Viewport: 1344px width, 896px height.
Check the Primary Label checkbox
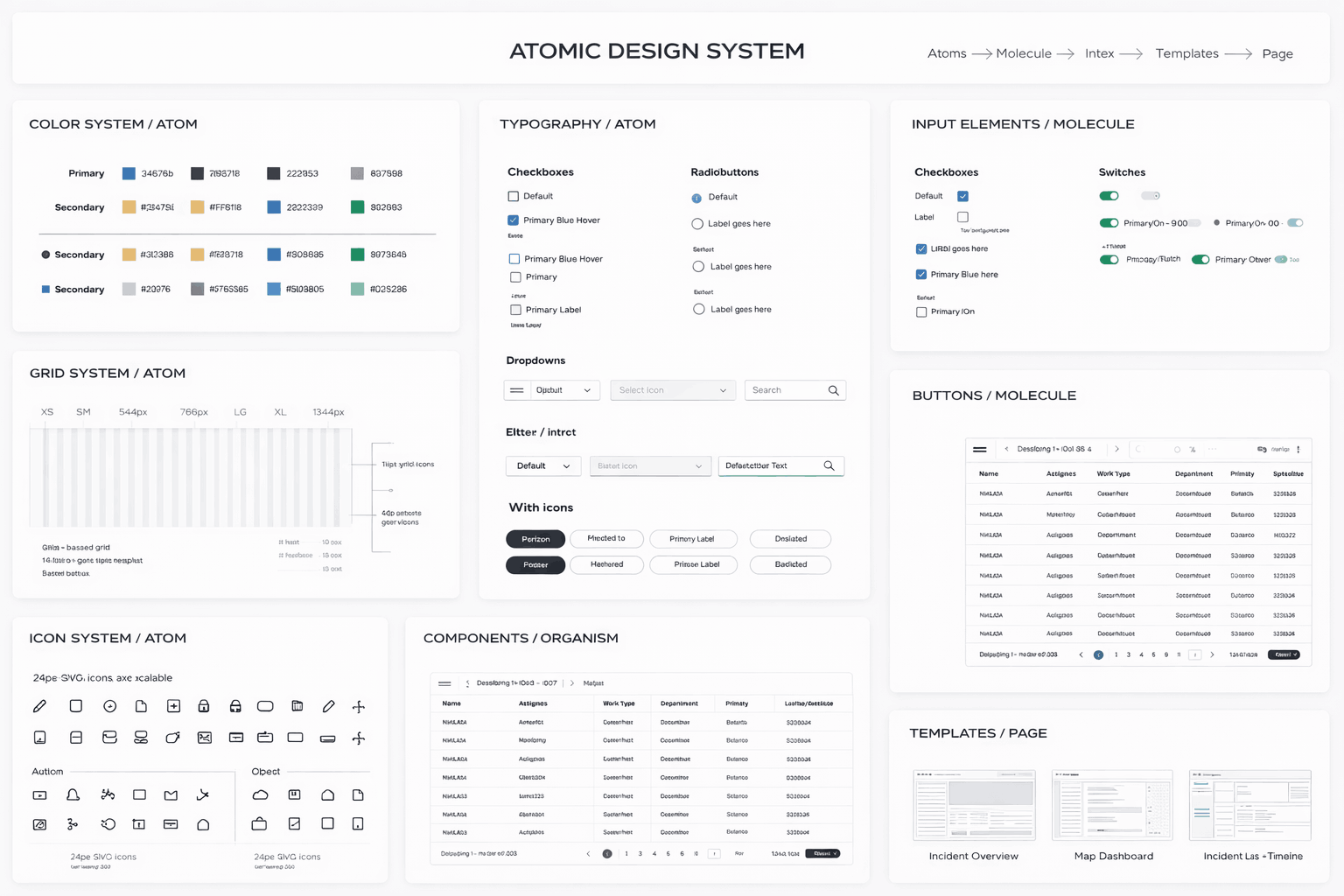click(x=515, y=310)
